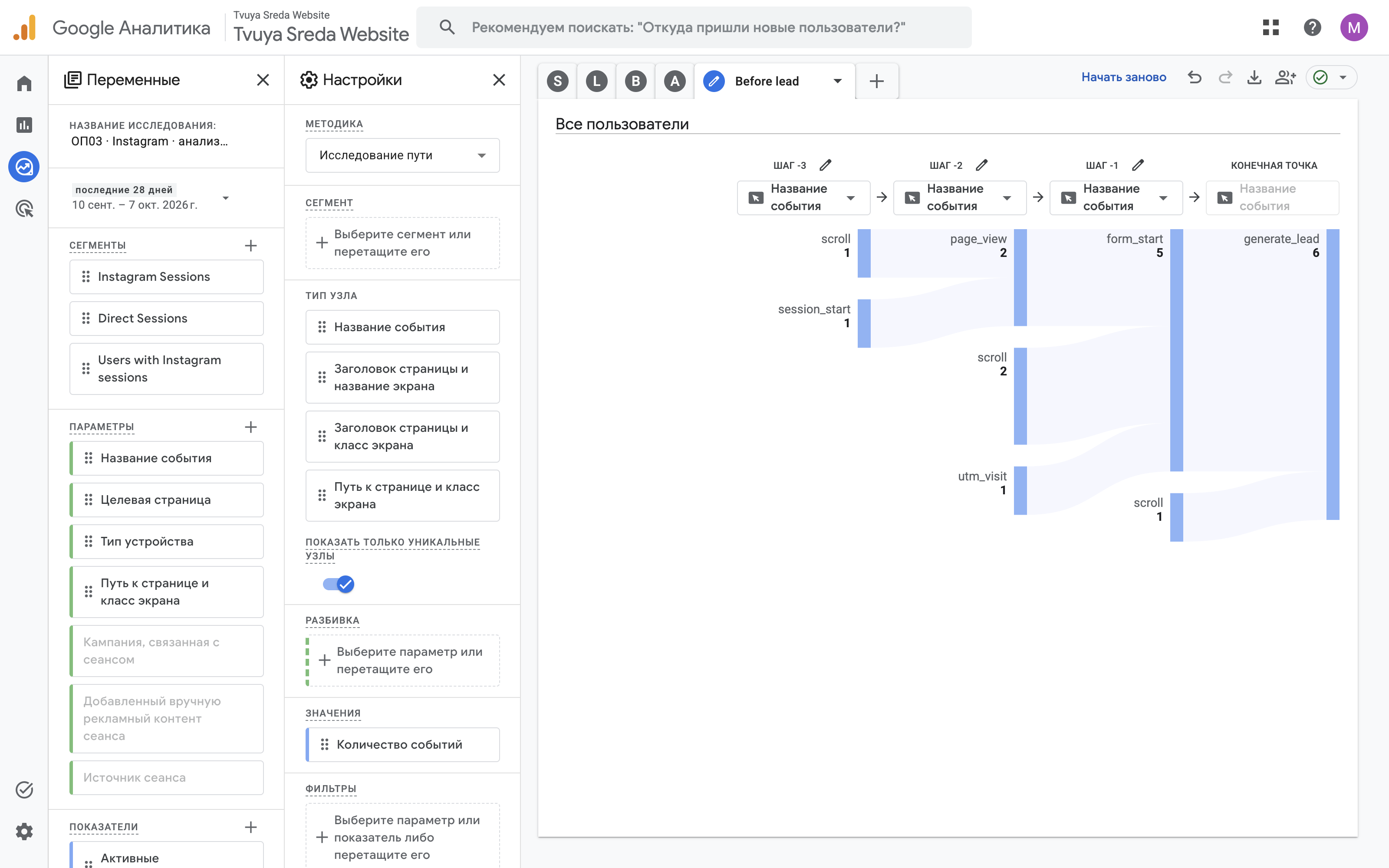
Task: Add a new segment with plus icon
Action: tap(251, 246)
